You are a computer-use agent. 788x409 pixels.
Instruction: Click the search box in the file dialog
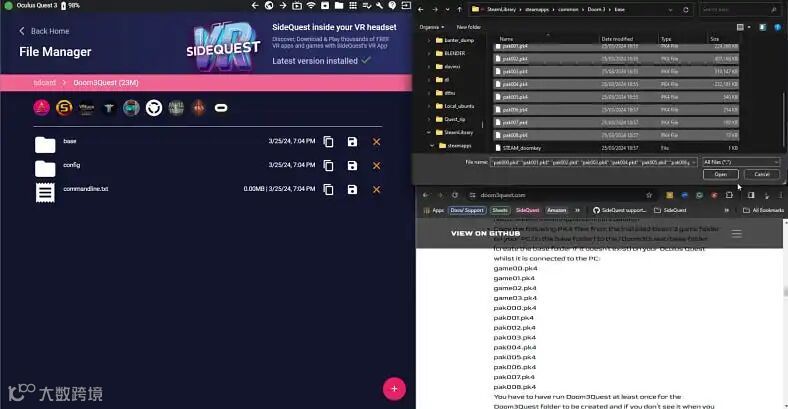(x=739, y=10)
